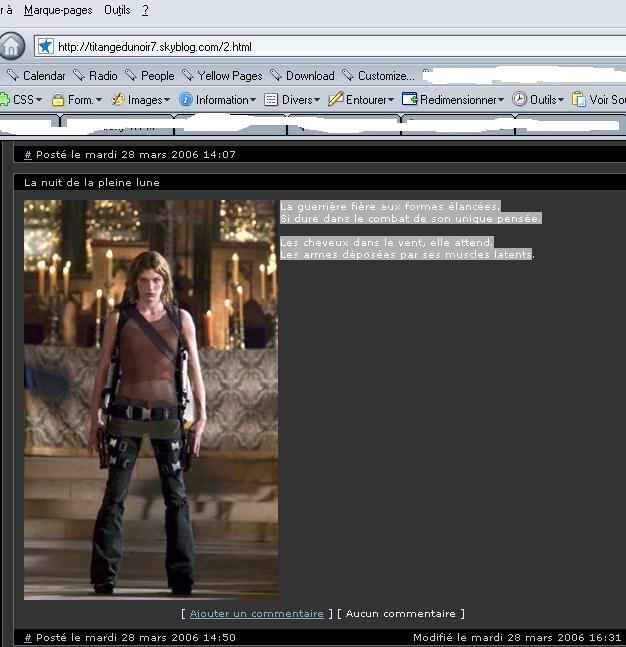Screen dimensions: 626x647
Task: Click the tag icon beside Radio
Action: point(79,75)
